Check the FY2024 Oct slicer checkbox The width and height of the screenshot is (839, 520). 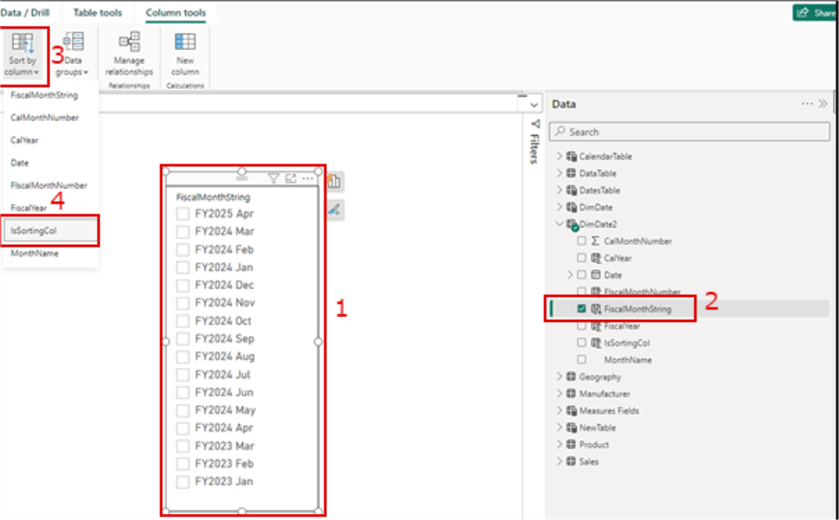(x=182, y=321)
